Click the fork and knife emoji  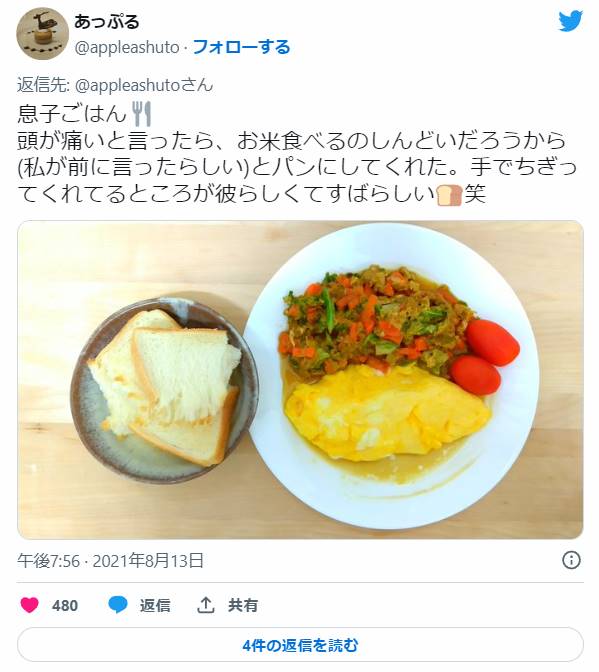click(141, 114)
